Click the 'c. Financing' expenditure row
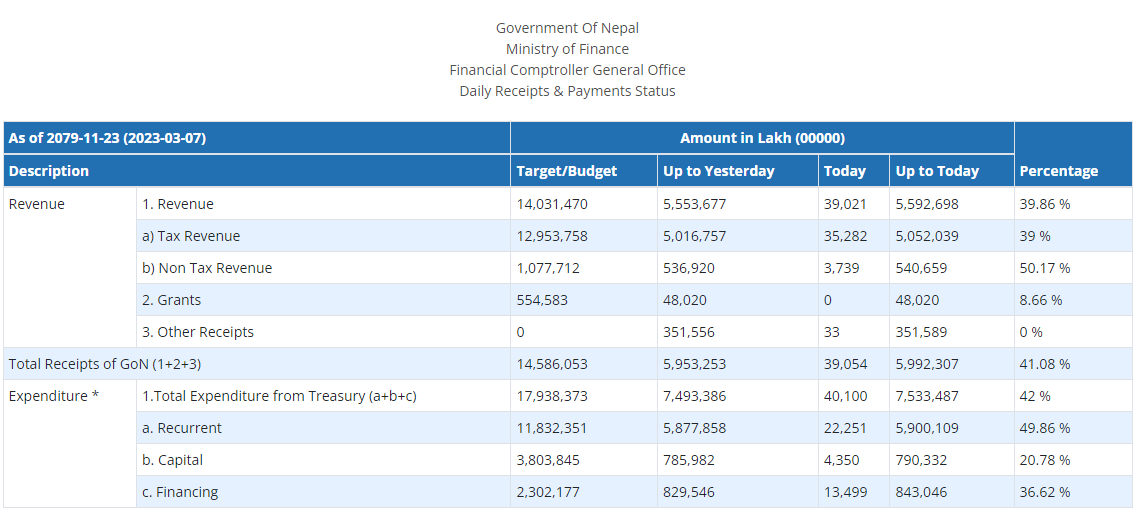The width and height of the screenshot is (1143, 513). click(180, 492)
